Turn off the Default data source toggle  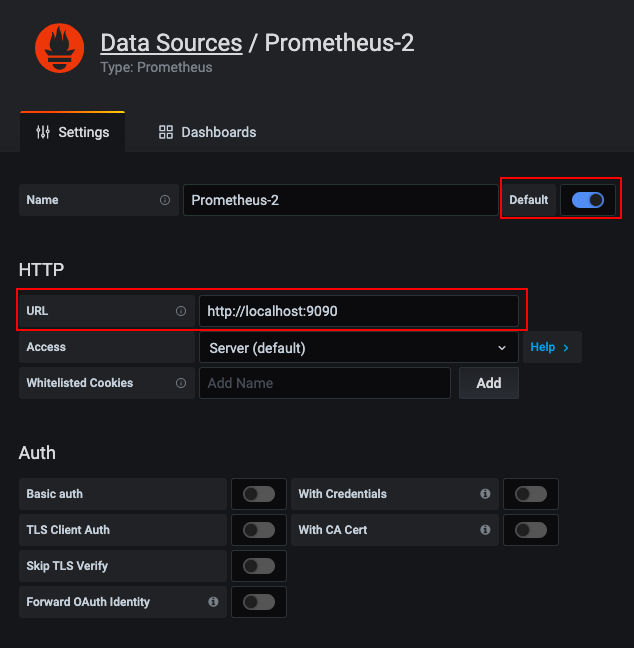[x=588, y=200]
